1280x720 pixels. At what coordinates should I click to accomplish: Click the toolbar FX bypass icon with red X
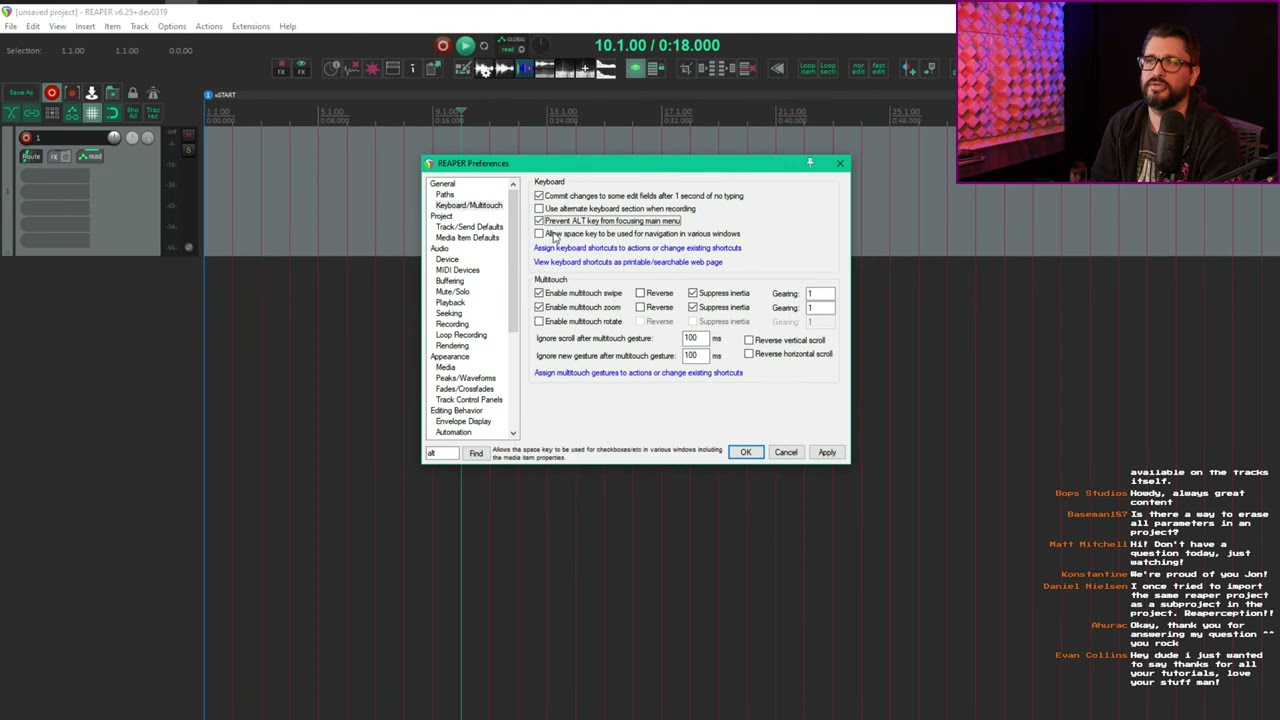point(282,68)
